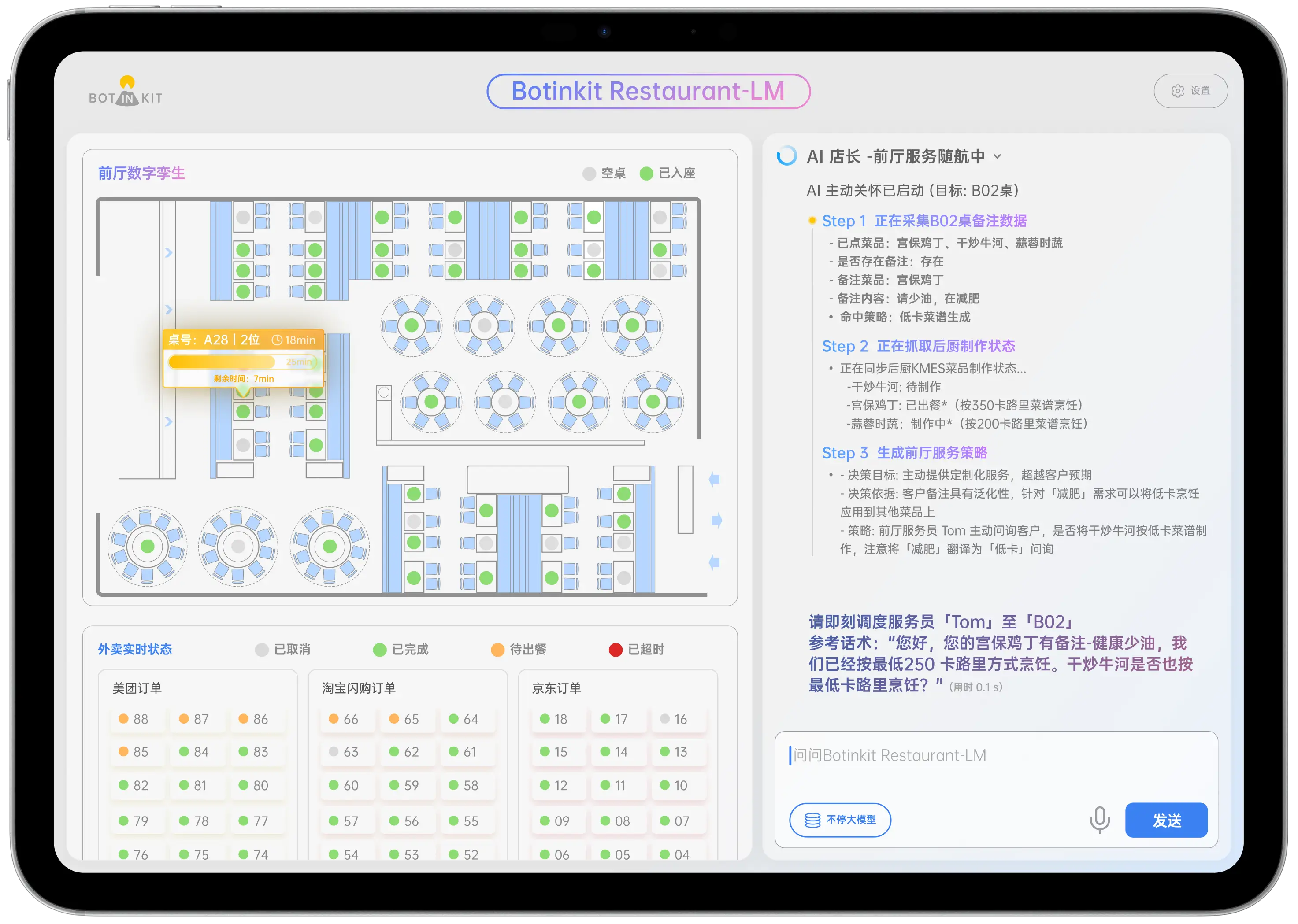
Task: Select the 不停大模型 model button
Action: click(840, 820)
